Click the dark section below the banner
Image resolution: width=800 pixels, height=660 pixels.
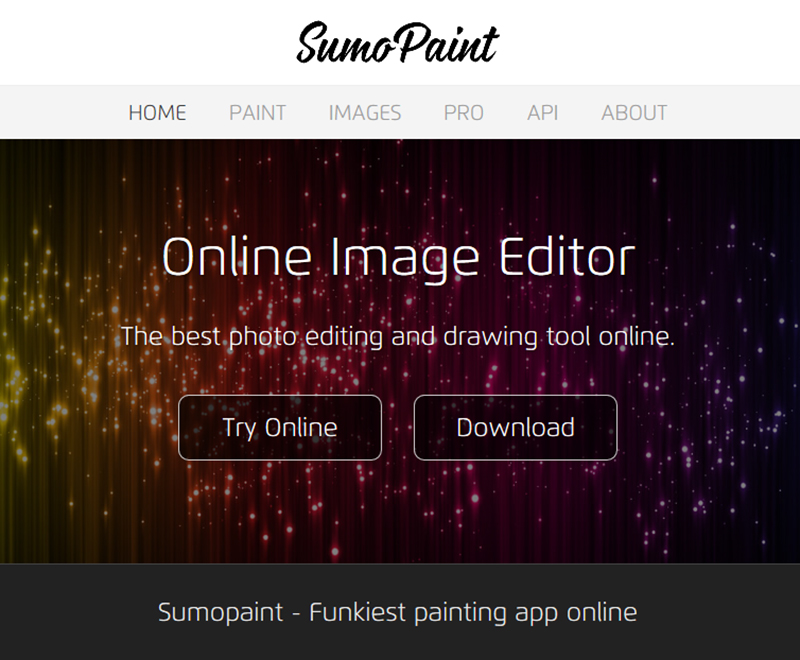(x=400, y=643)
